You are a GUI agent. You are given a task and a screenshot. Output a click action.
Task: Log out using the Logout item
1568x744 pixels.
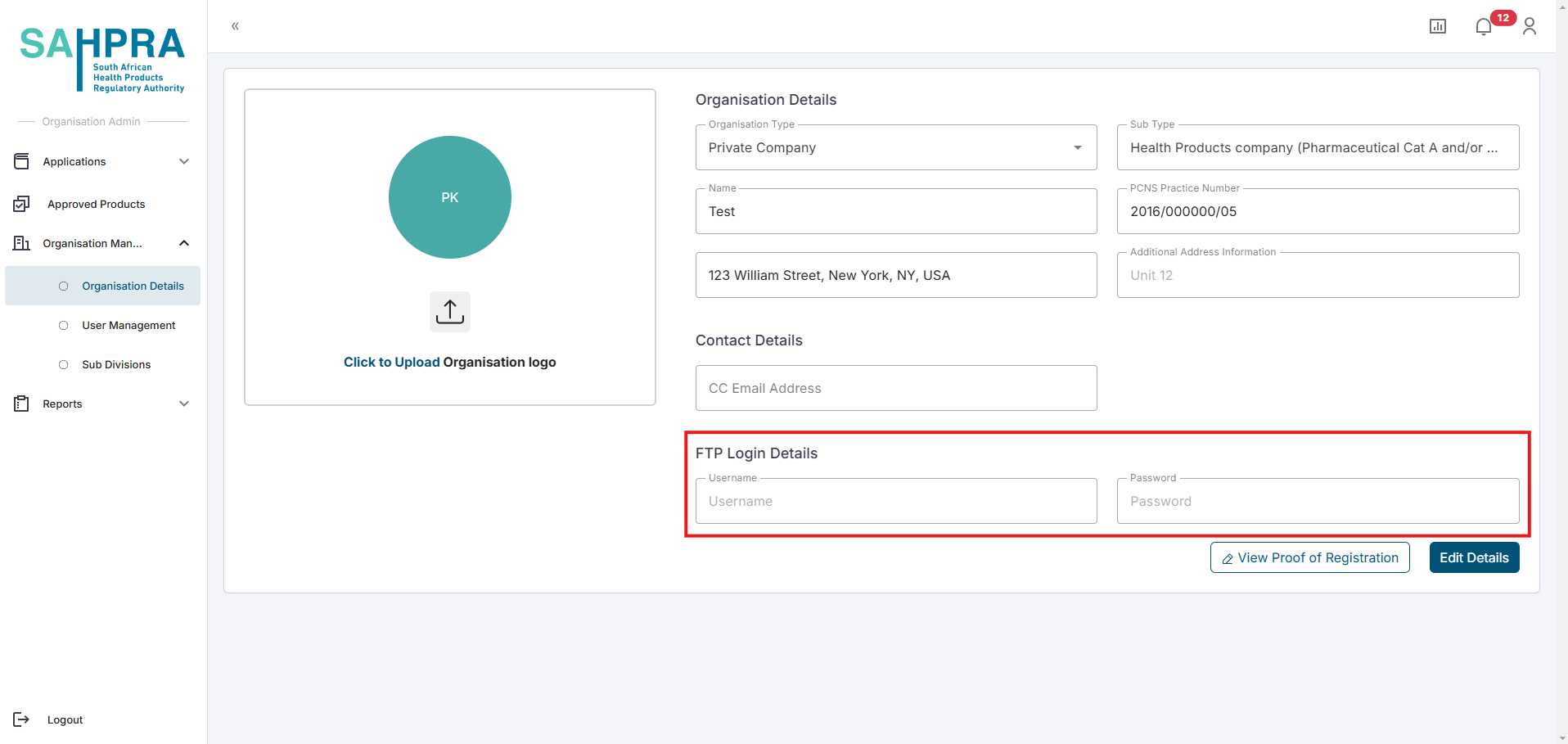65,719
